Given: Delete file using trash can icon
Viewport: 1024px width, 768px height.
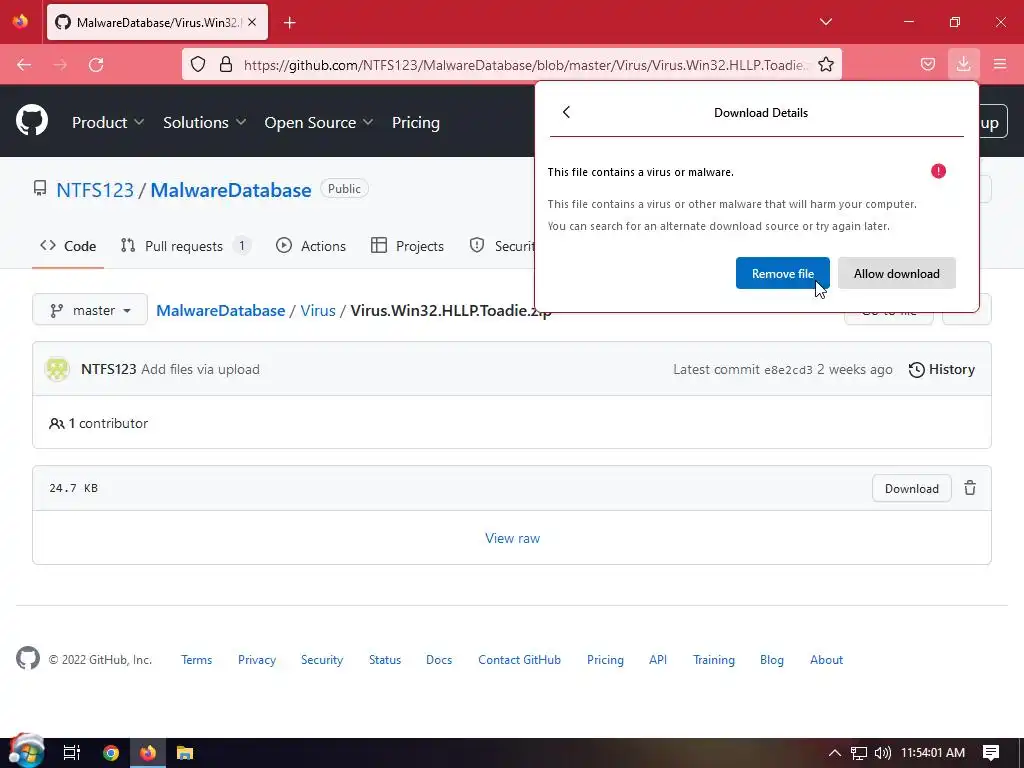Looking at the screenshot, I should (x=970, y=488).
